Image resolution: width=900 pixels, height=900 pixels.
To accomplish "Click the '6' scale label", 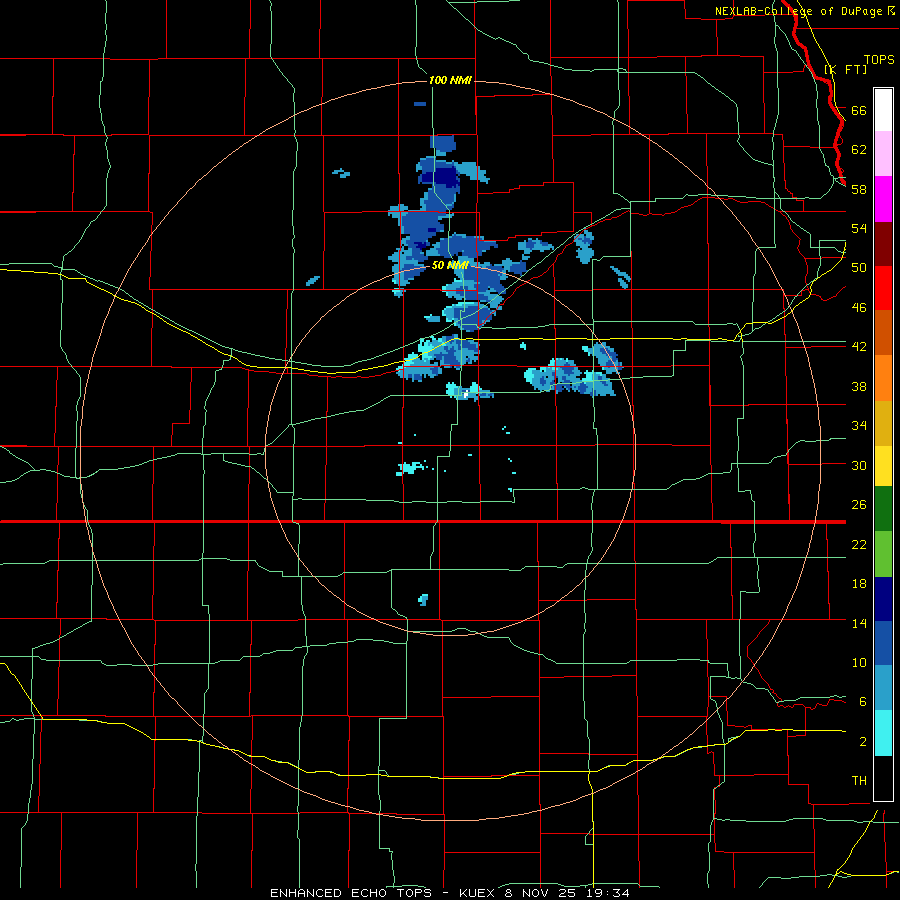I will (863, 702).
